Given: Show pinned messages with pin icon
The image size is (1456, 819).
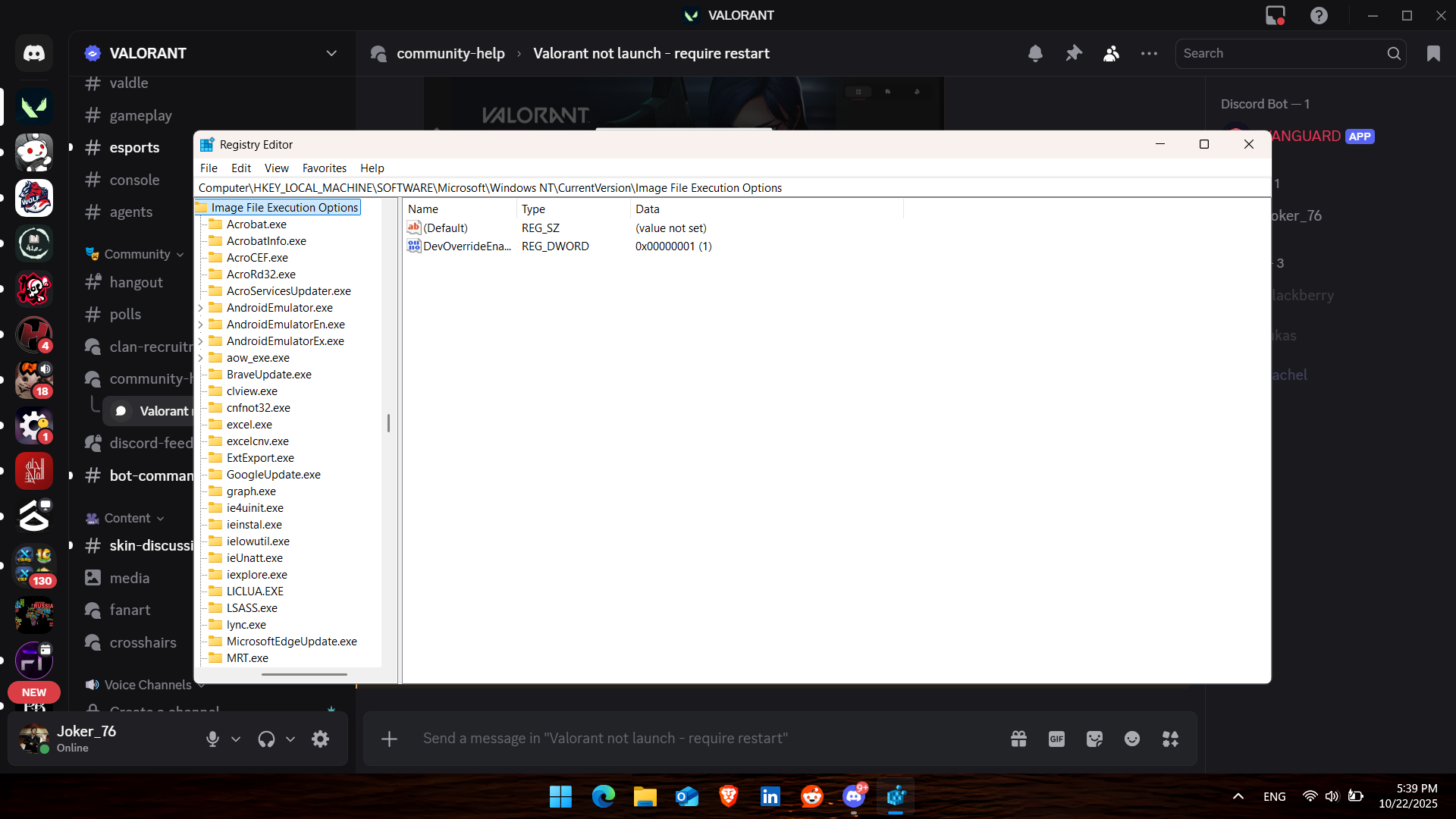Looking at the screenshot, I should point(1073,54).
